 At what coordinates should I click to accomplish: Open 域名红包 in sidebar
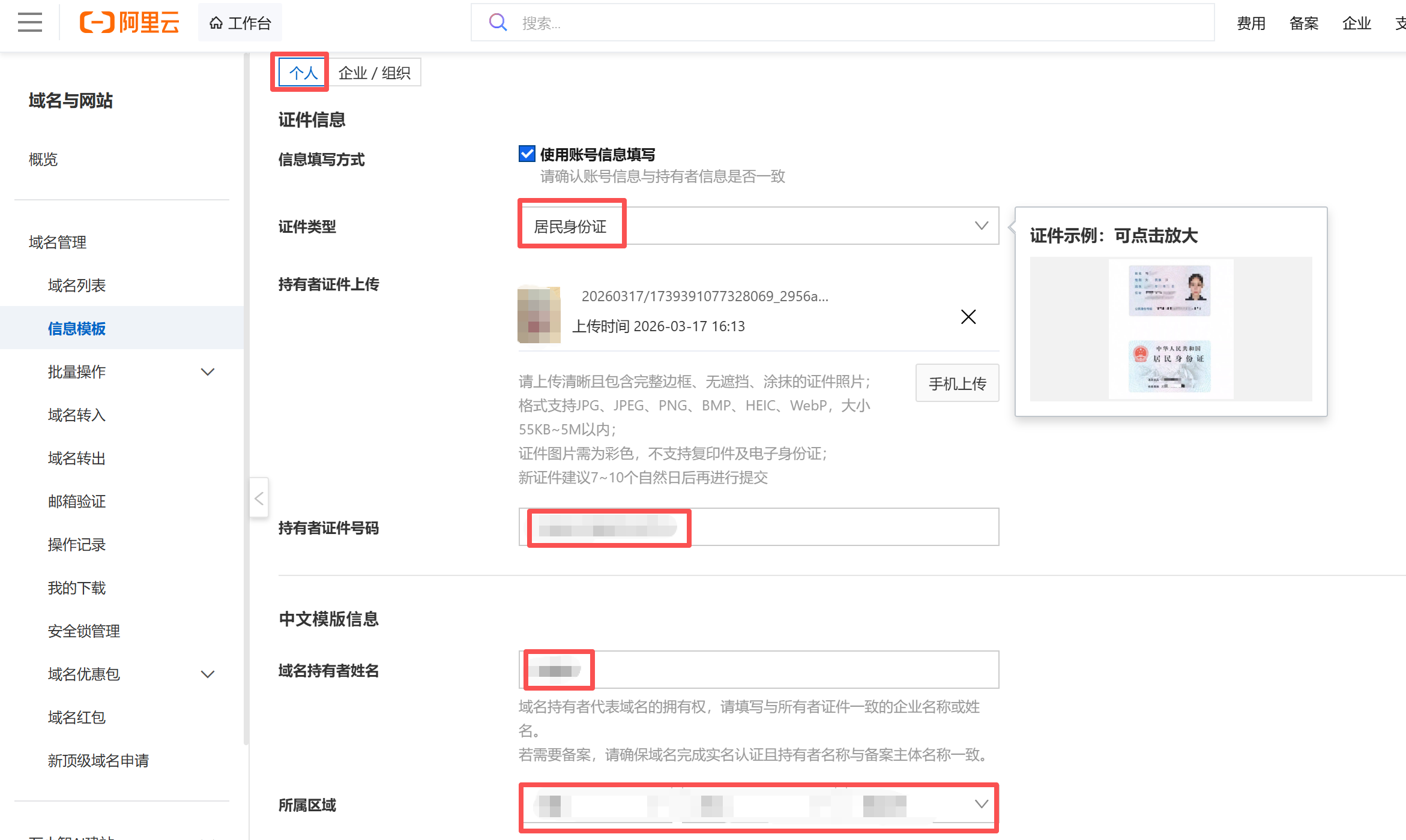[x=77, y=718]
